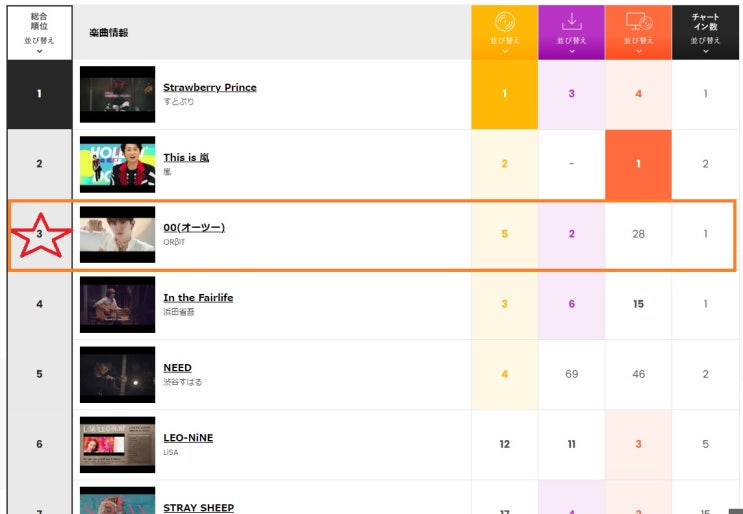Viewport: 743px width, 514px height.
Task: Click the CD sales disc icon
Action: point(505,22)
